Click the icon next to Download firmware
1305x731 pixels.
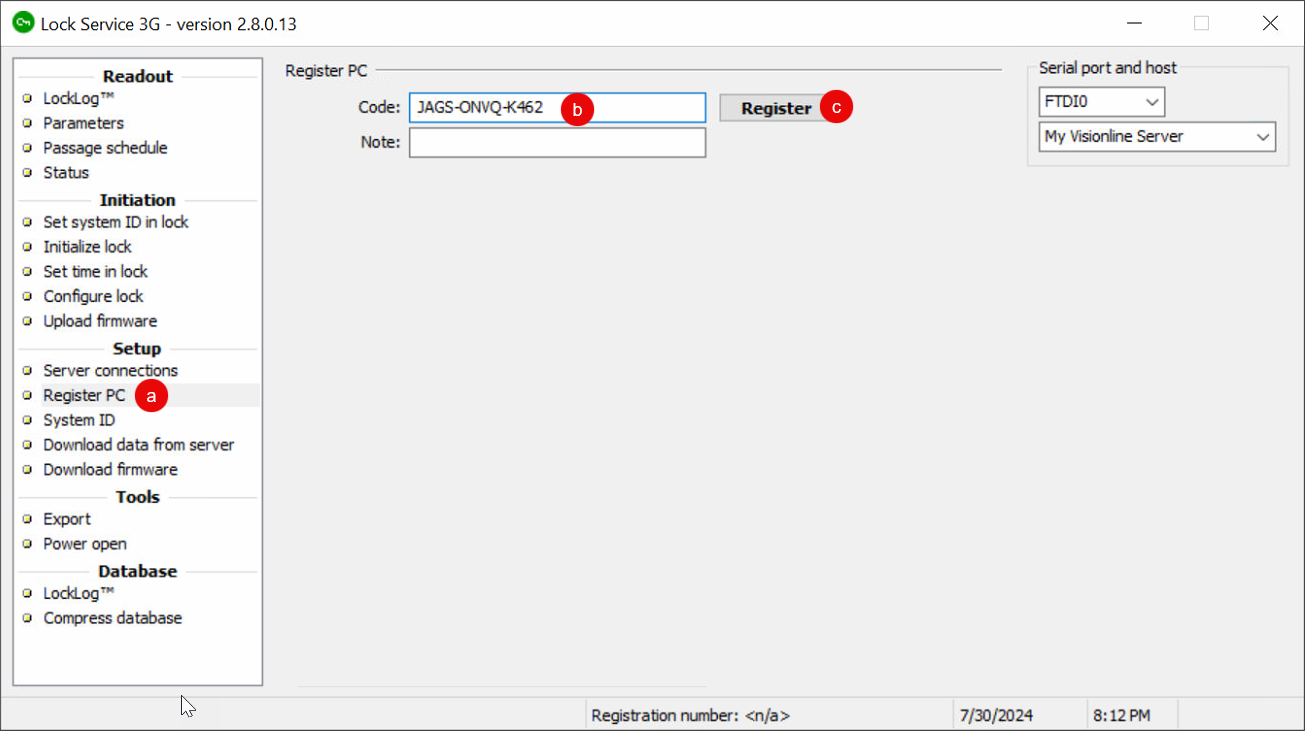click(28, 469)
